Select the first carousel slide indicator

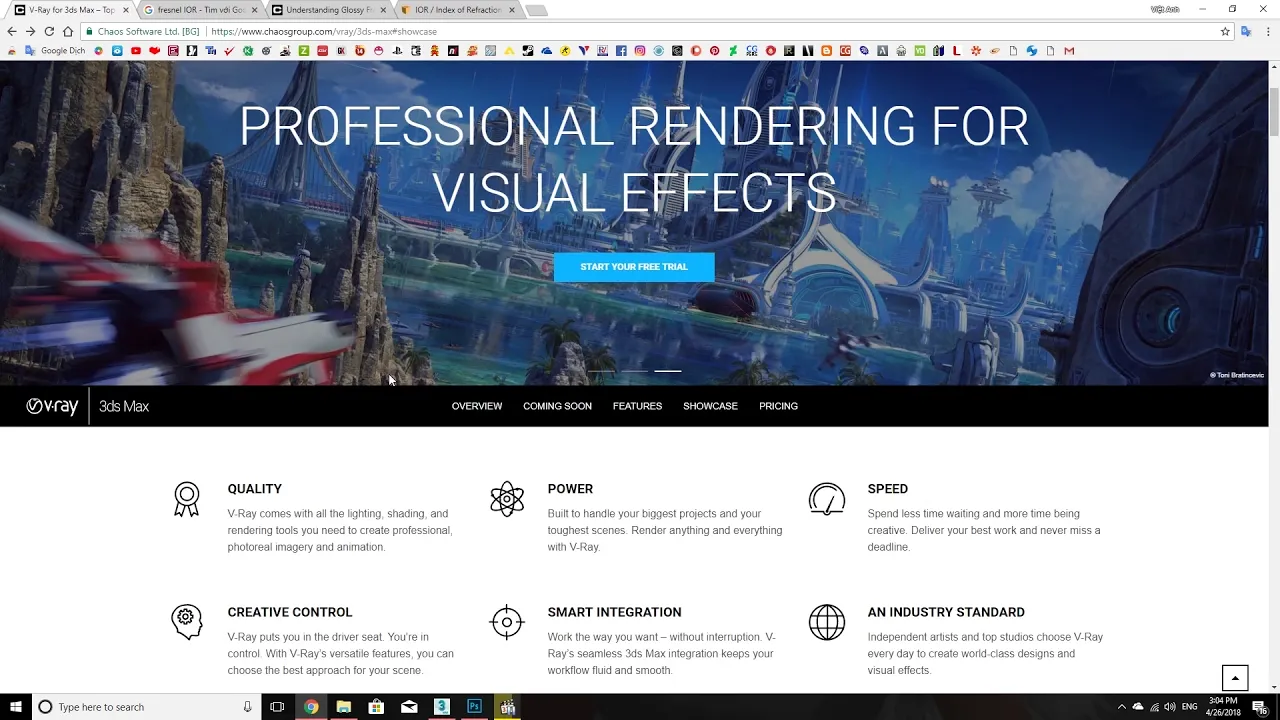pos(600,371)
